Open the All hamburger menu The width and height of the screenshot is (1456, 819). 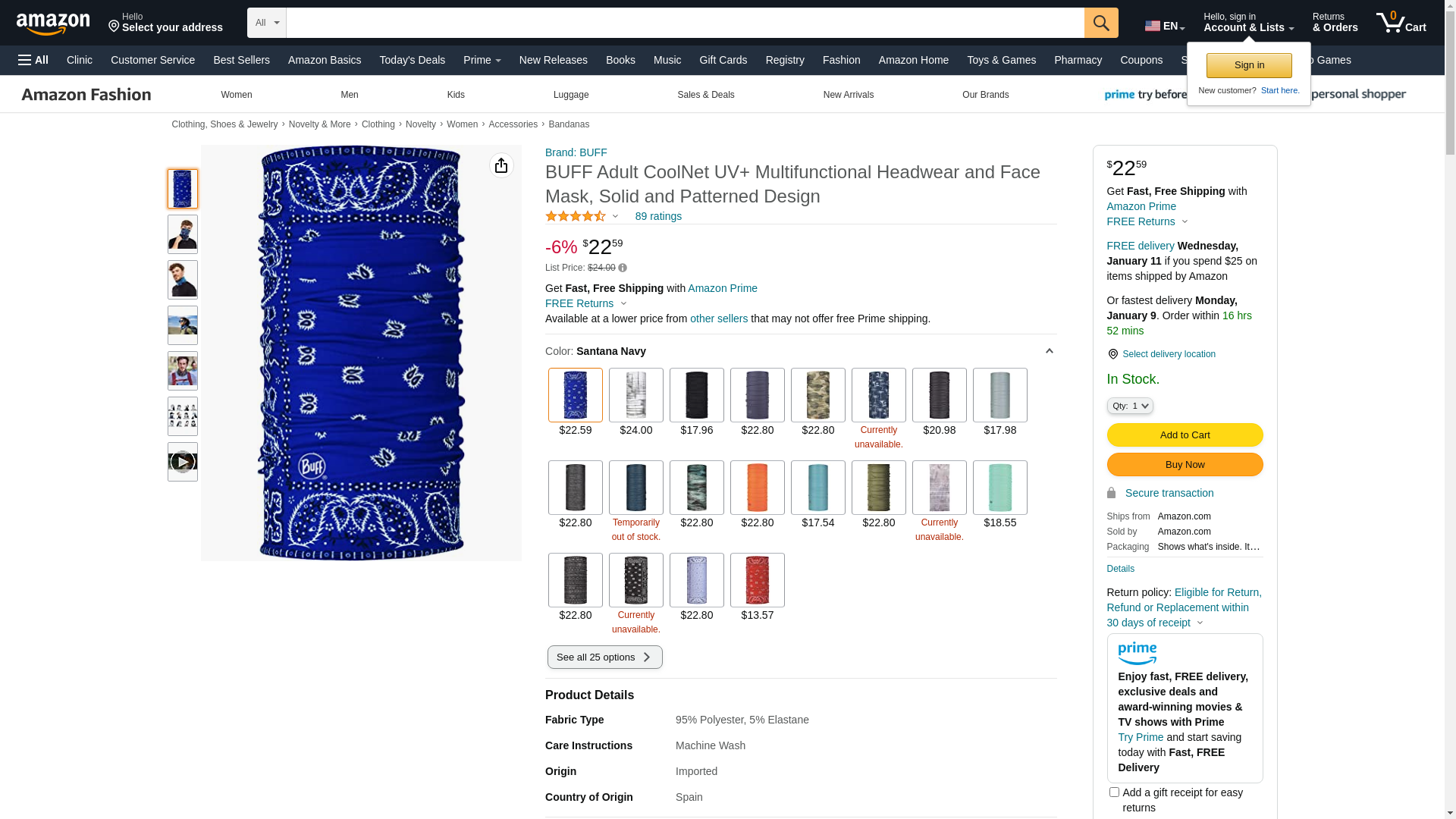pyautogui.click(x=33, y=60)
